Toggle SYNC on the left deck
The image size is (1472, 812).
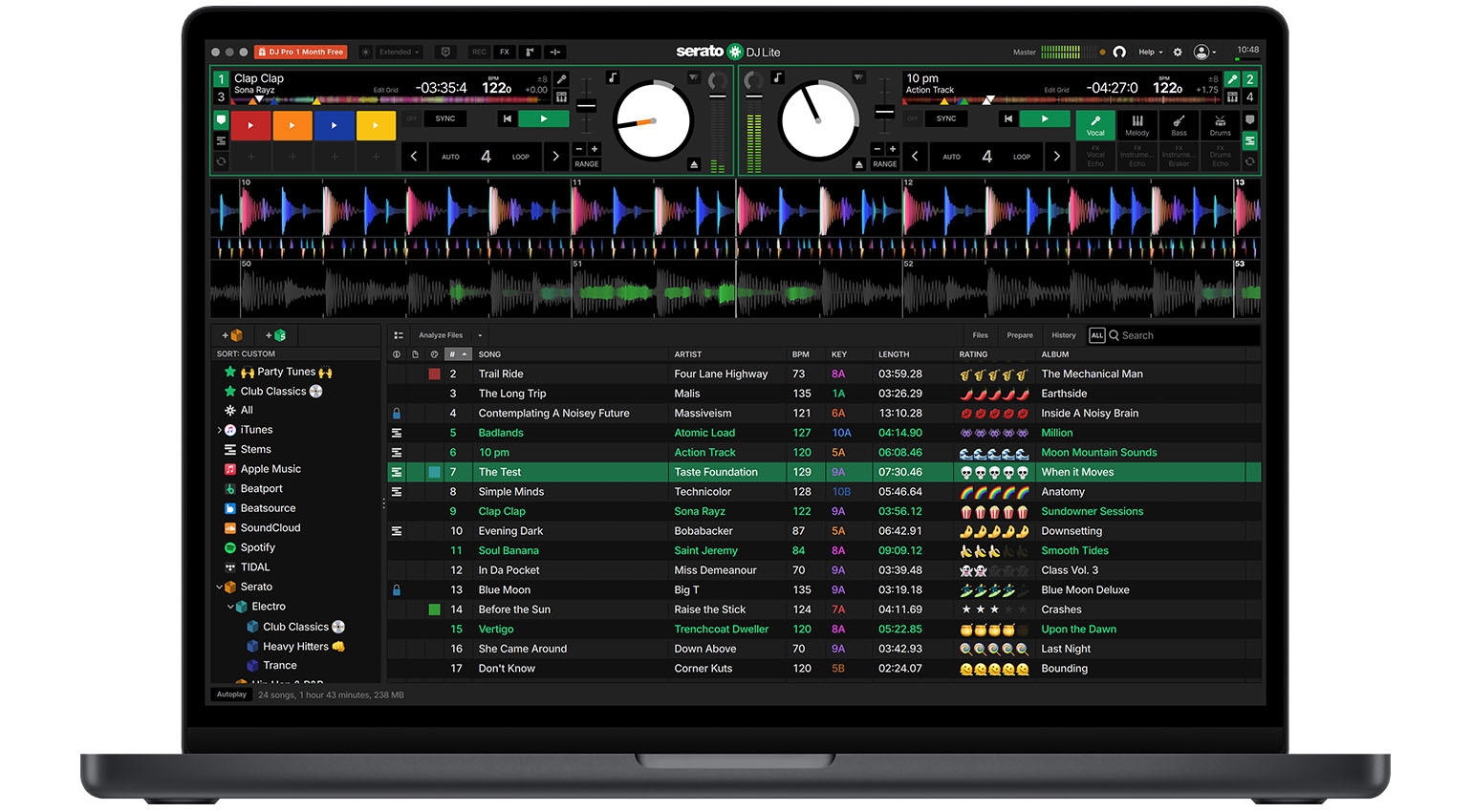pos(445,118)
